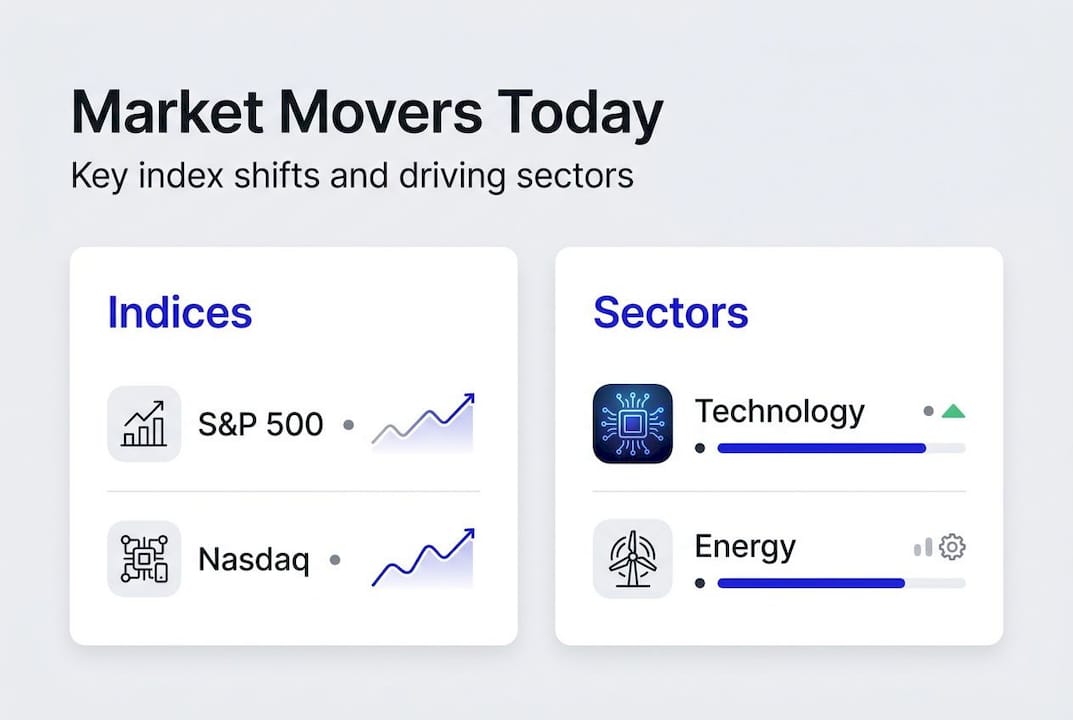Click the S&P 500 label
The width and height of the screenshot is (1073, 720).
pyautogui.click(x=260, y=424)
